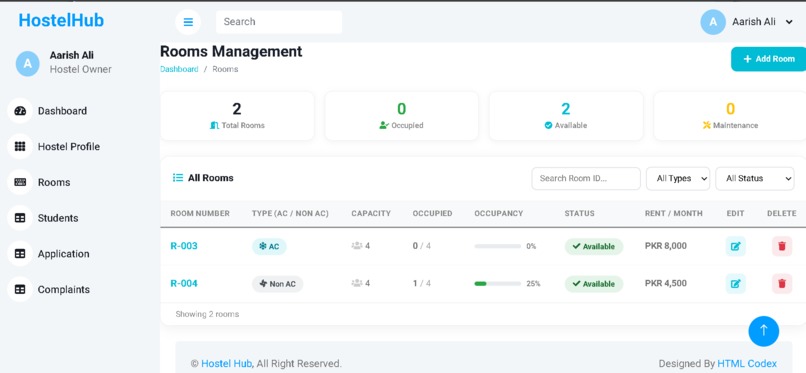The height and width of the screenshot is (373, 806).
Task: Click the Complaints table icon in sidebar
Action: click(20, 289)
